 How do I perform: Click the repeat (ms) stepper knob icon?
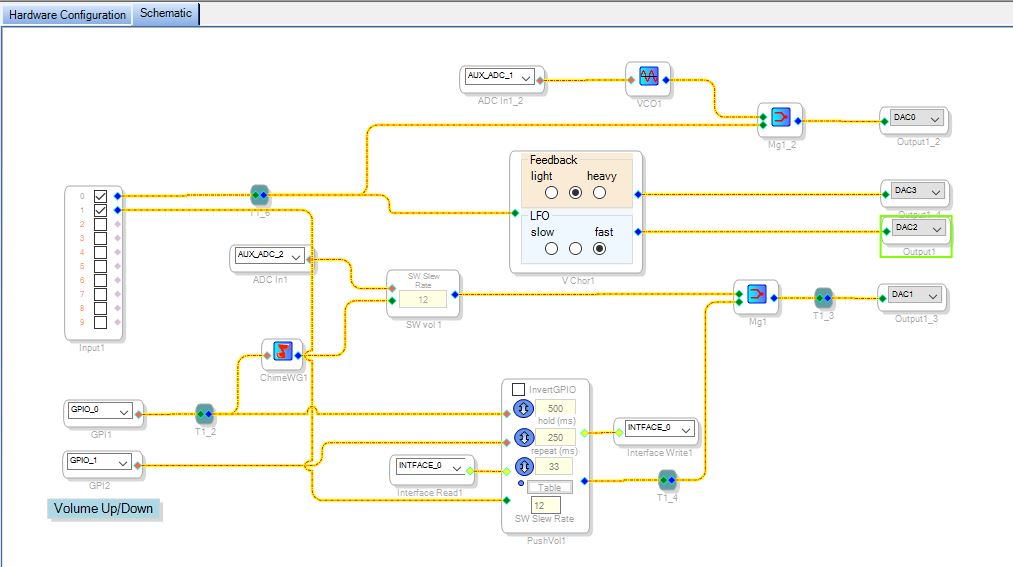pos(523,438)
